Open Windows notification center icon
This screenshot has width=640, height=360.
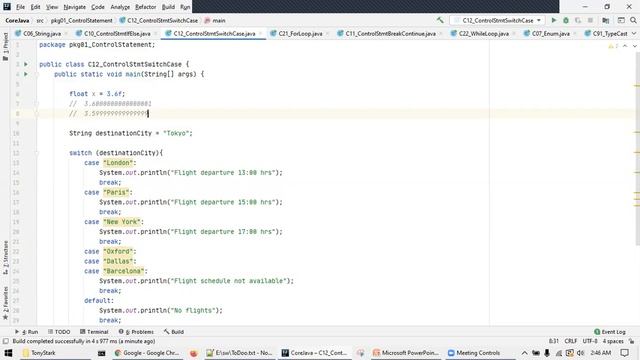click(x=624, y=353)
